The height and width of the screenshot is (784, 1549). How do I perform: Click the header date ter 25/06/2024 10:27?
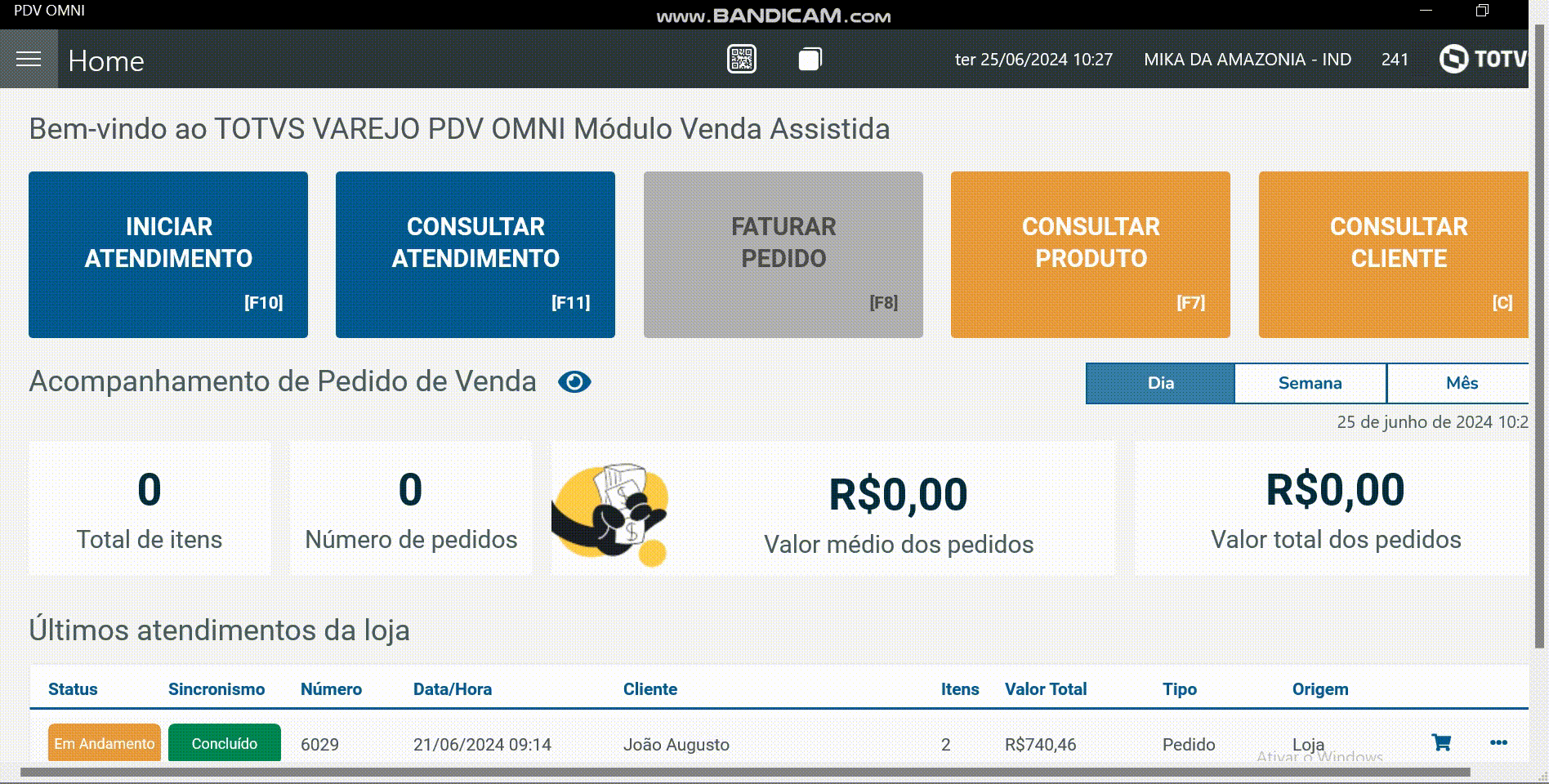(x=1033, y=60)
